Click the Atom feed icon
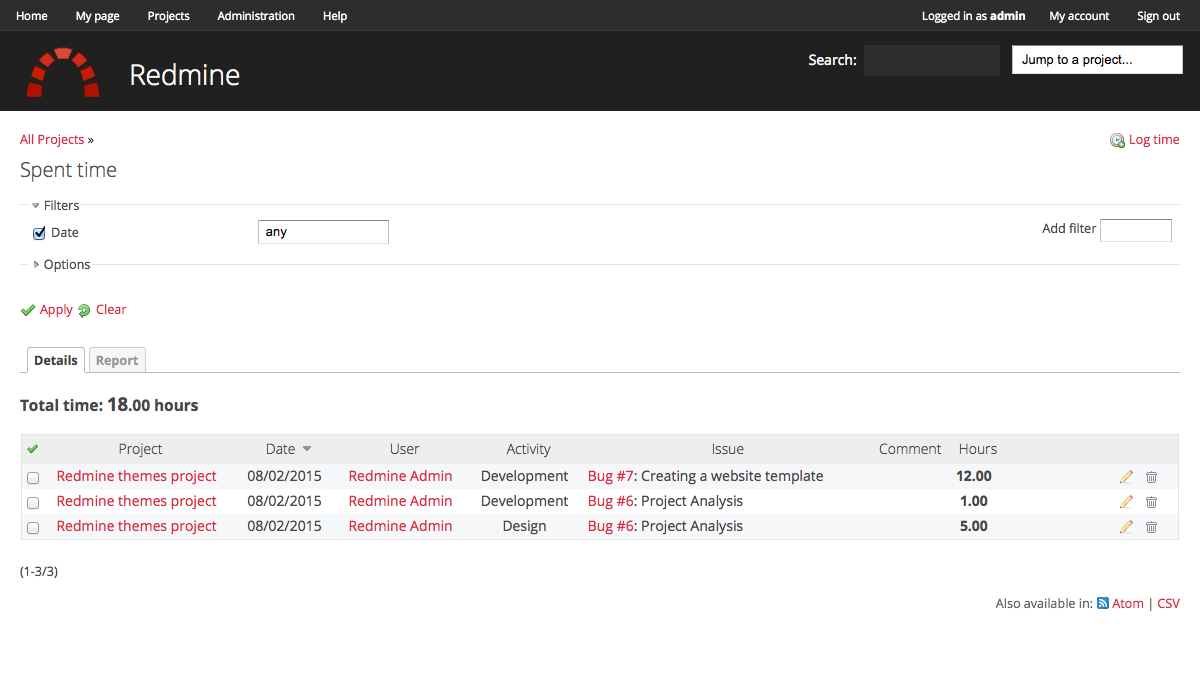1200x686 pixels. pyautogui.click(x=1103, y=603)
